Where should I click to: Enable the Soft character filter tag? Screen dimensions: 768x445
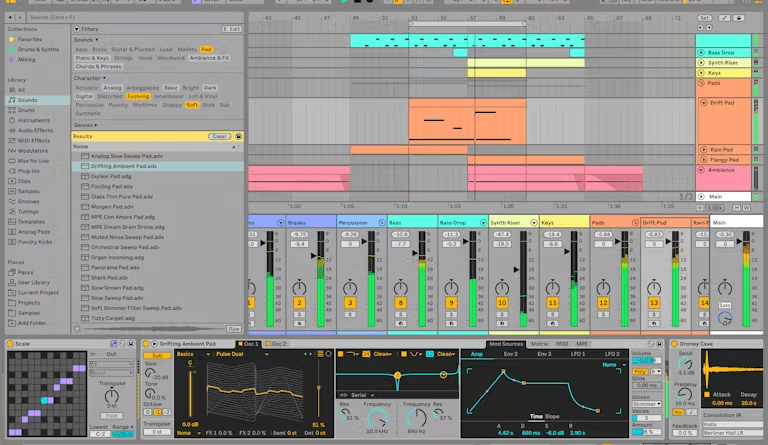coord(192,104)
